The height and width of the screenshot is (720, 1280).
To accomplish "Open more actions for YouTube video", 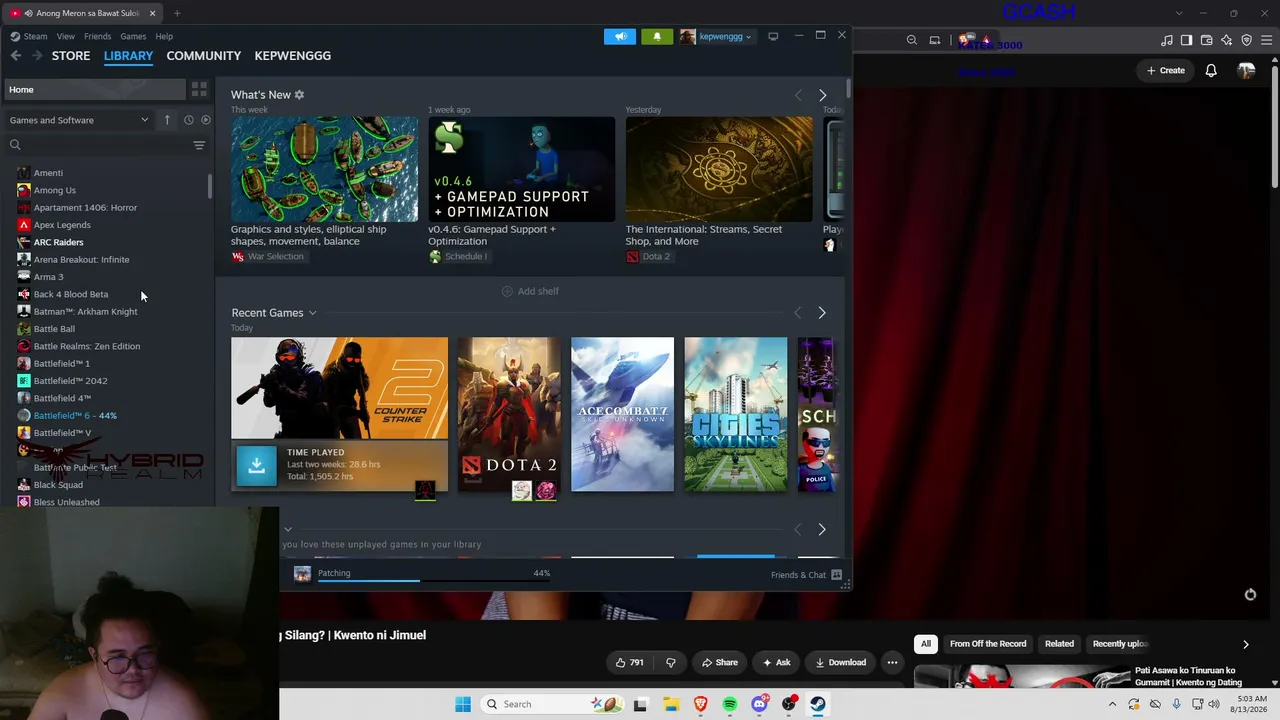I will 892,662.
